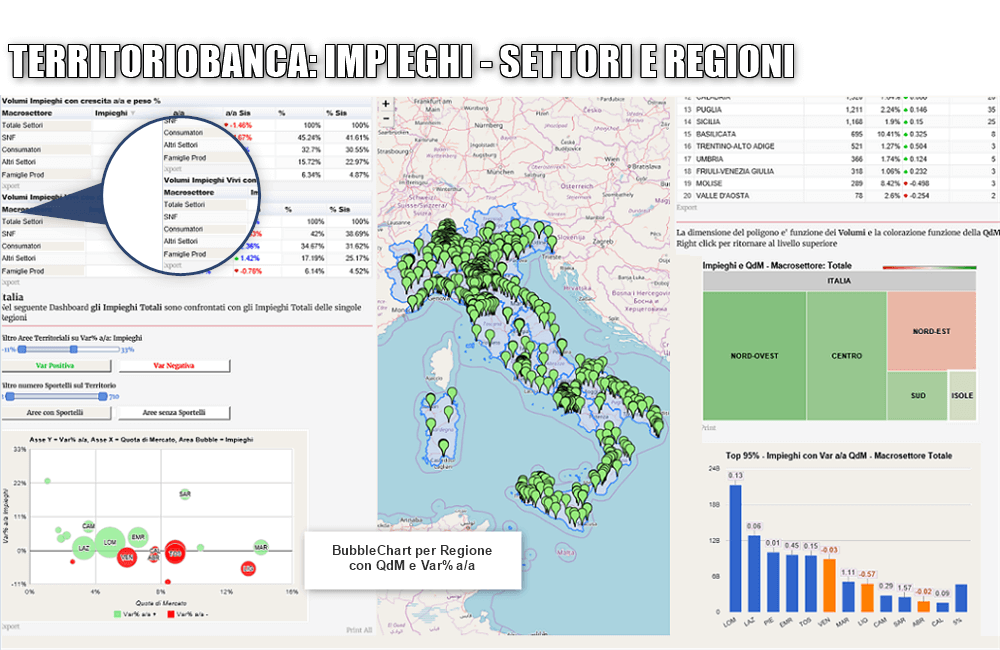This screenshot has height=650, width=1000.
Task: Select the MOLISE row in the regions table
Action: click(x=838, y=183)
